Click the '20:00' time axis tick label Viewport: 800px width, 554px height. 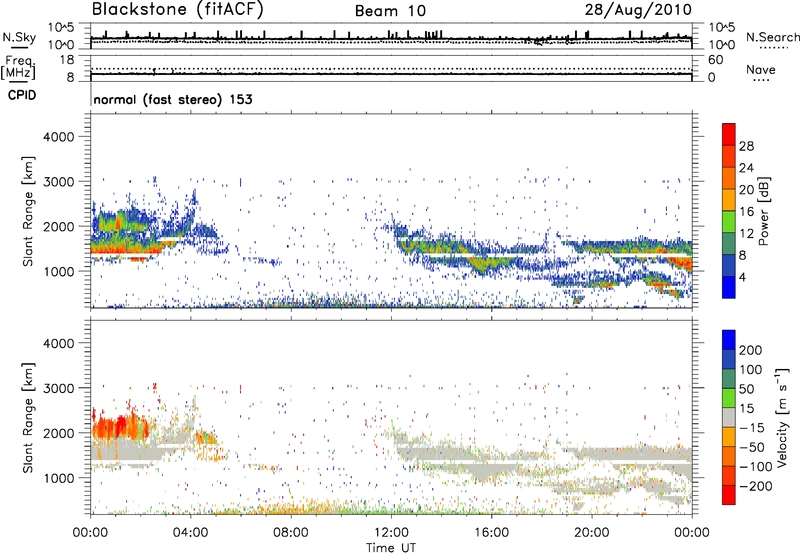pos(592,533)
